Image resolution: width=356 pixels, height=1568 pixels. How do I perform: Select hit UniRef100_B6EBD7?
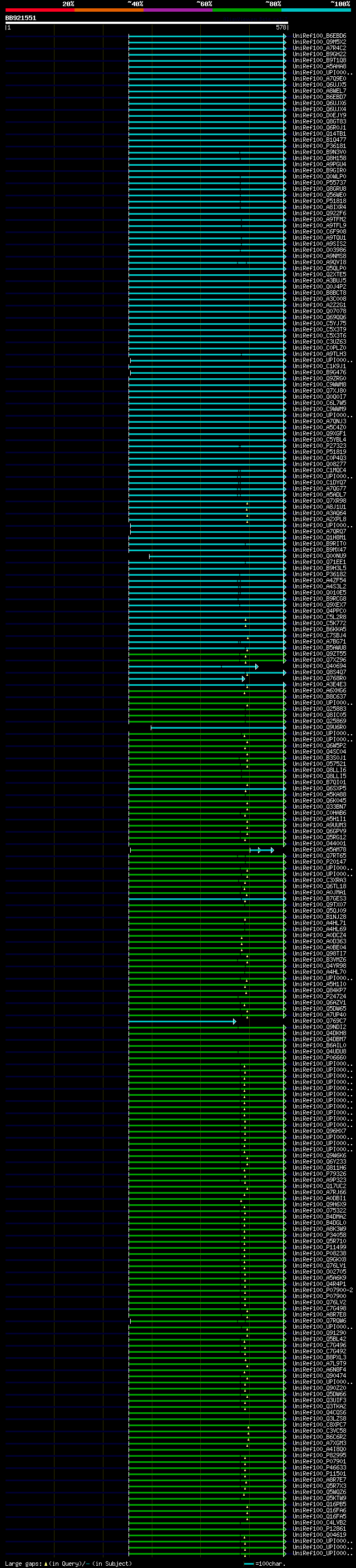tap(319, 97)
